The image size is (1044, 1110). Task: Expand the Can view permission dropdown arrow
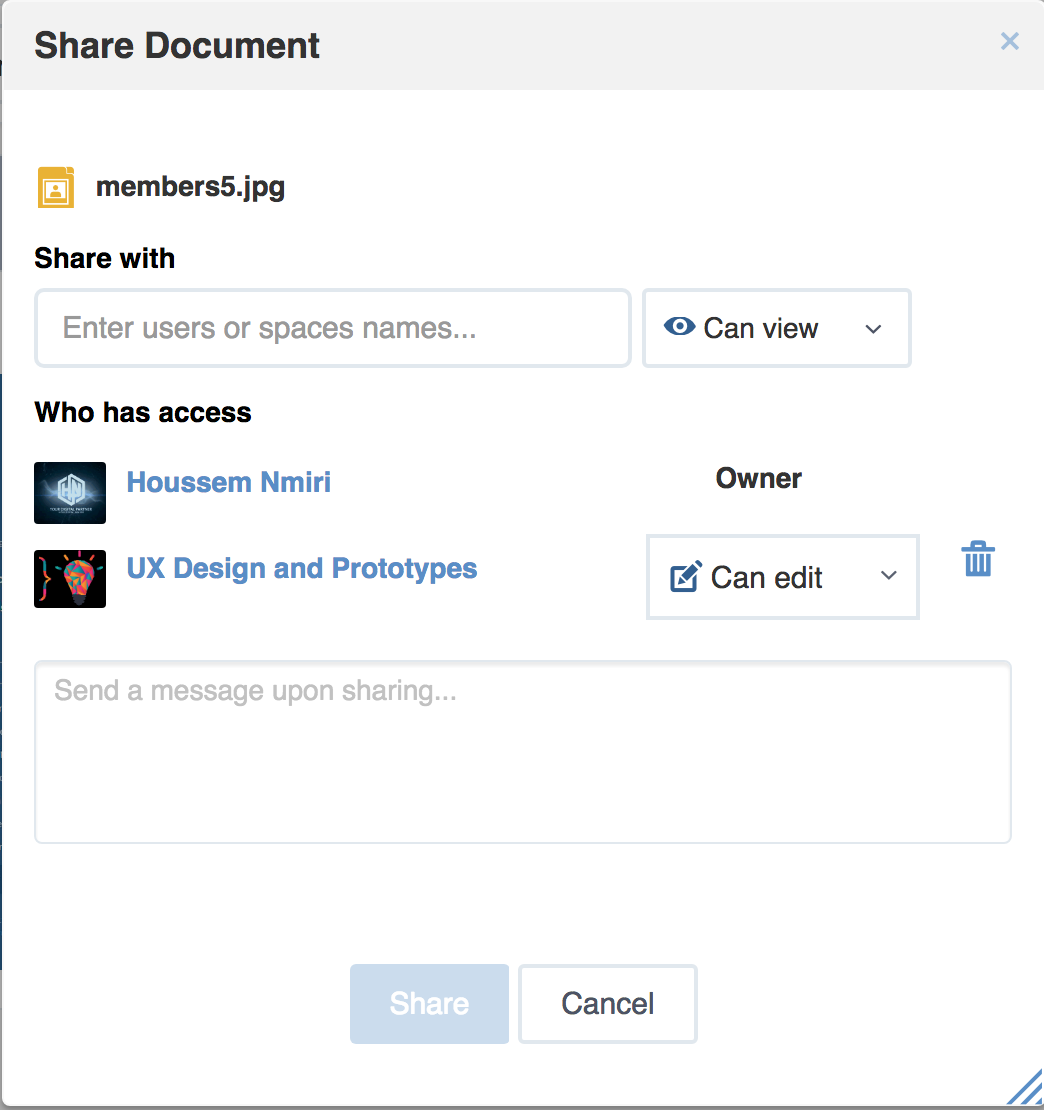tap(873, 328)
